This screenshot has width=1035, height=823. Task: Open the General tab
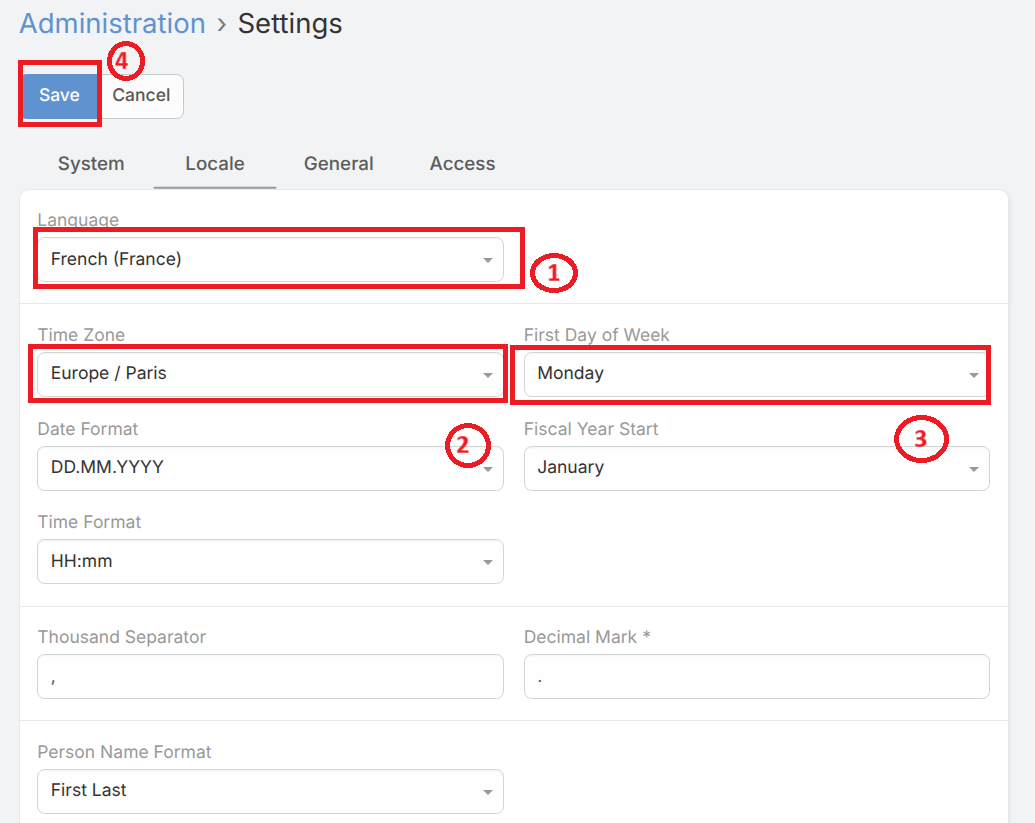(x=338, y=164)
